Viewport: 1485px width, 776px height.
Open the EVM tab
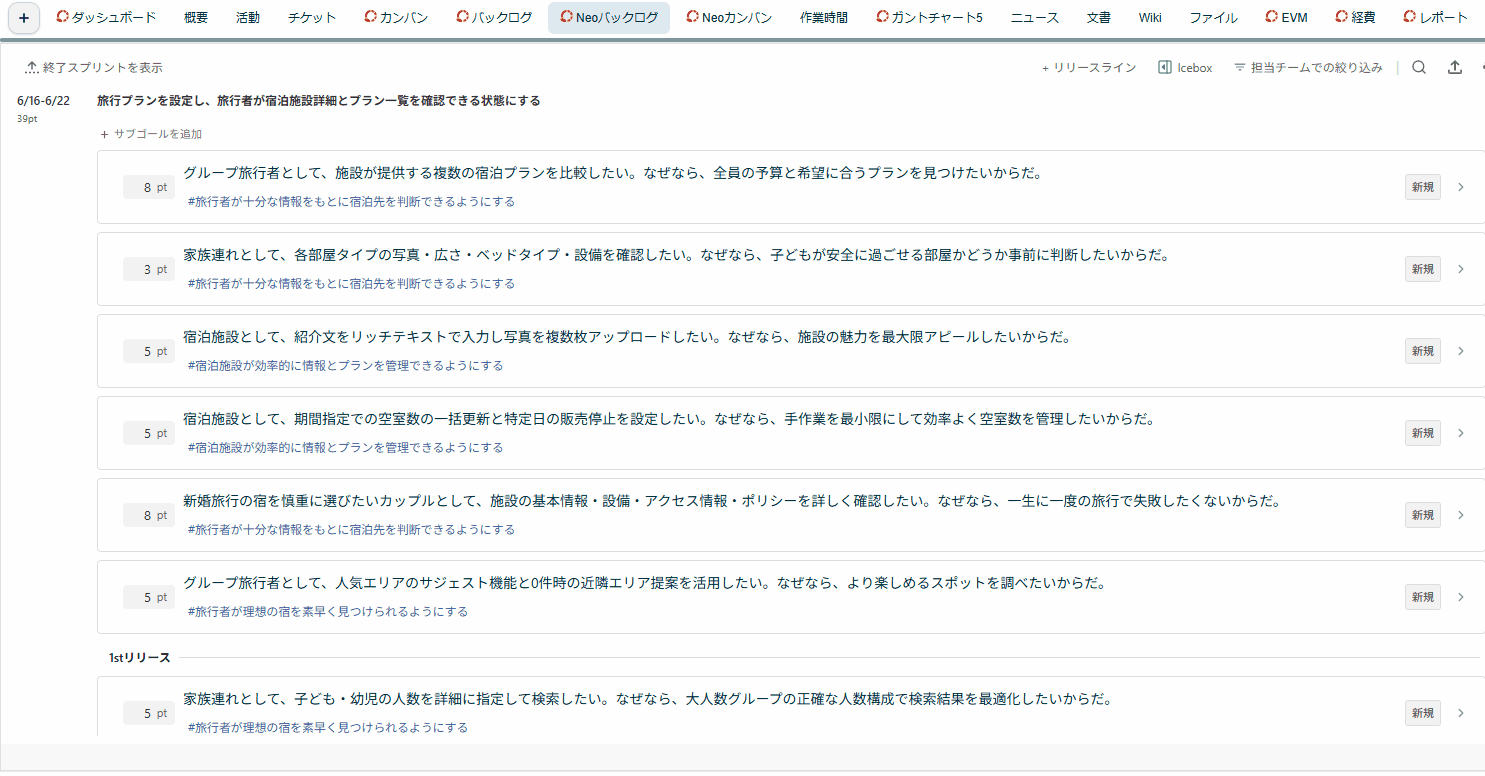point(1286,17)
